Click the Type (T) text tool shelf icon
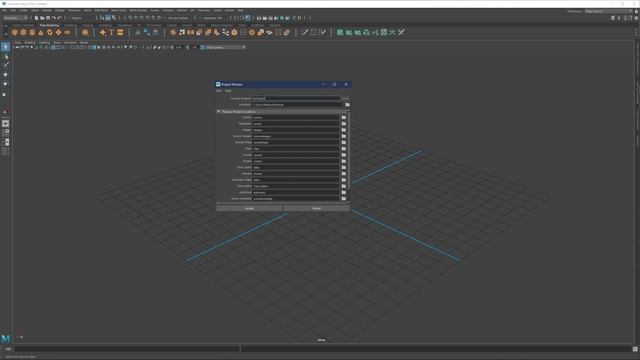Image resolution: width=640 pixels, height=360 pixels. pyautogui.click(x=111, y=32)
